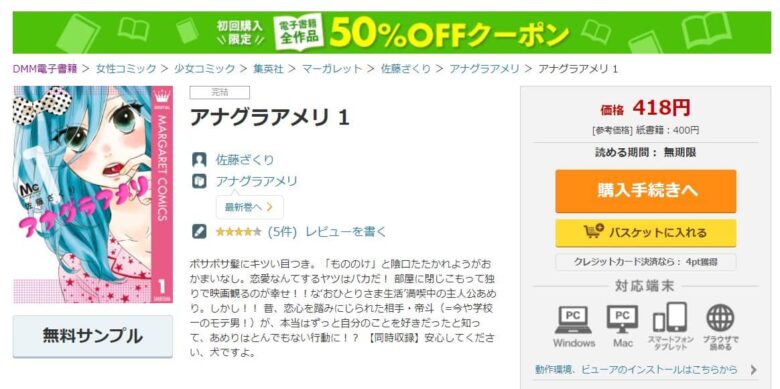780x389 pixels.
Task: Go to DMM電子書籍 breadcrumb
Action: pos(45,69)
